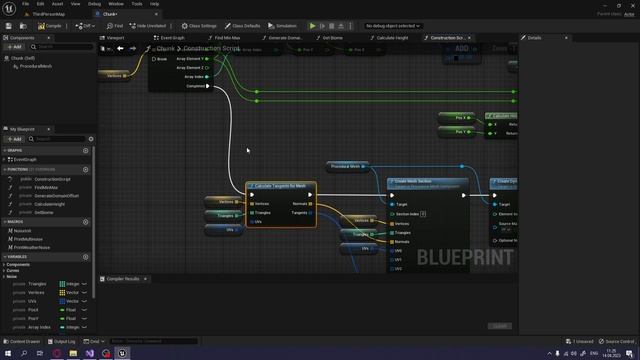This screenshot has width=640, height=360.
Task: Navigate forward with graph forward arrow
Action: [133, 49]
